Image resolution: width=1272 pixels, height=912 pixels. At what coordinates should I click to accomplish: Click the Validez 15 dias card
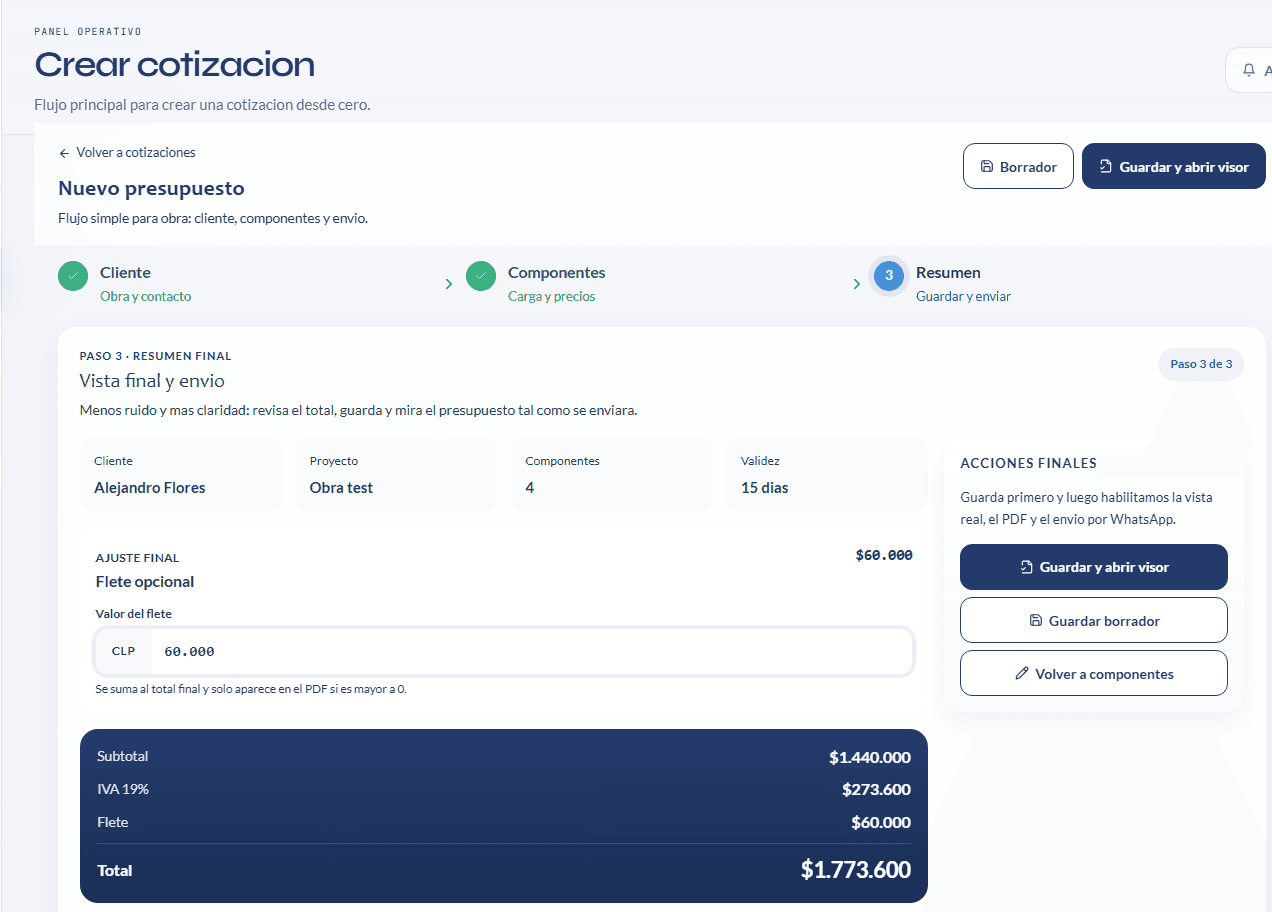point(826,476)
